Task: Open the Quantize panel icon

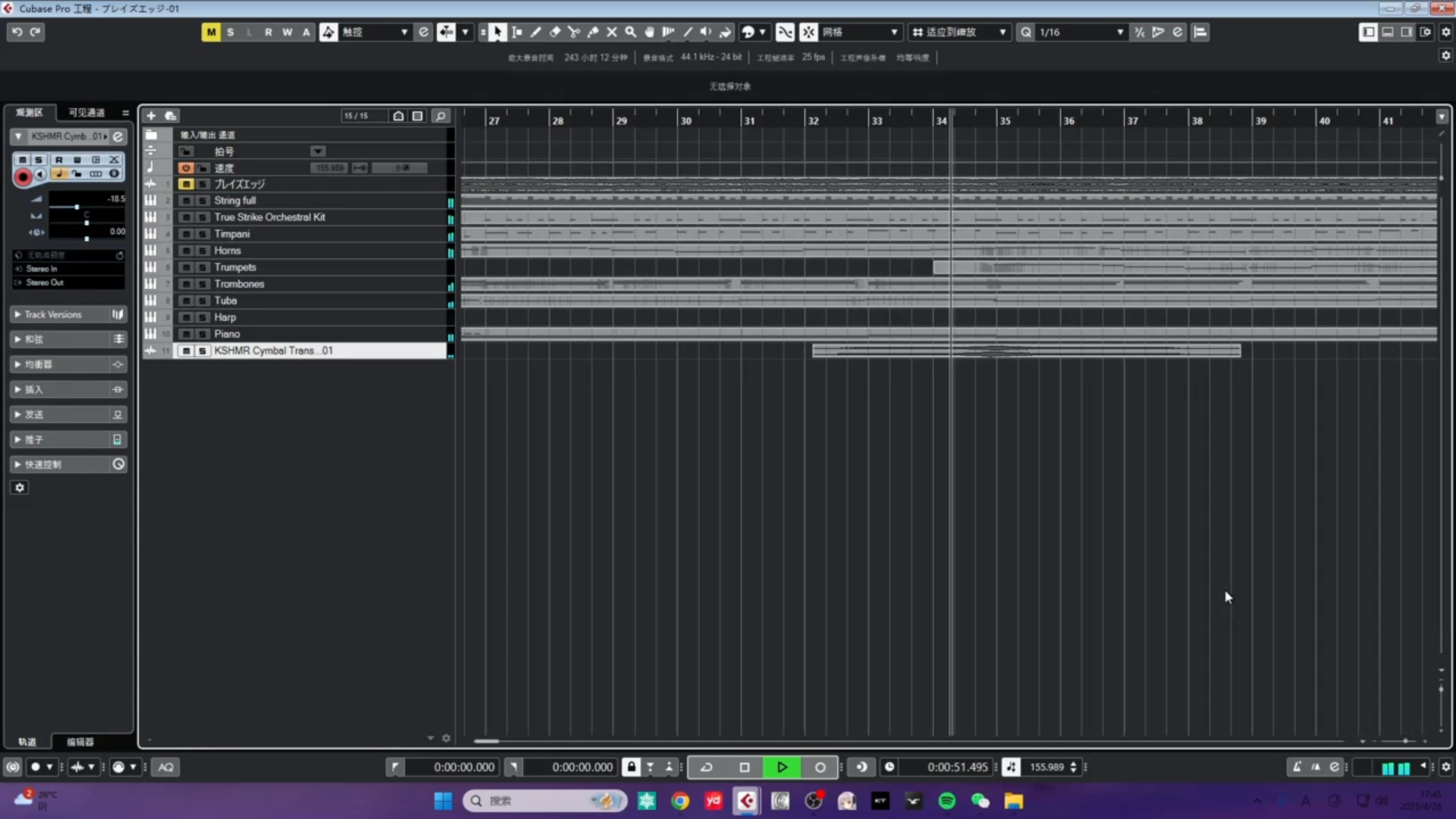Action: click(x=1177, y=32)
